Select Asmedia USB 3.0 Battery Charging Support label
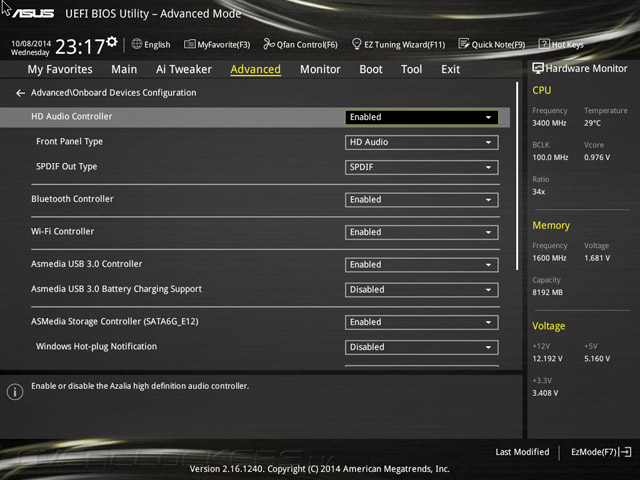 (x=116, y=289)
